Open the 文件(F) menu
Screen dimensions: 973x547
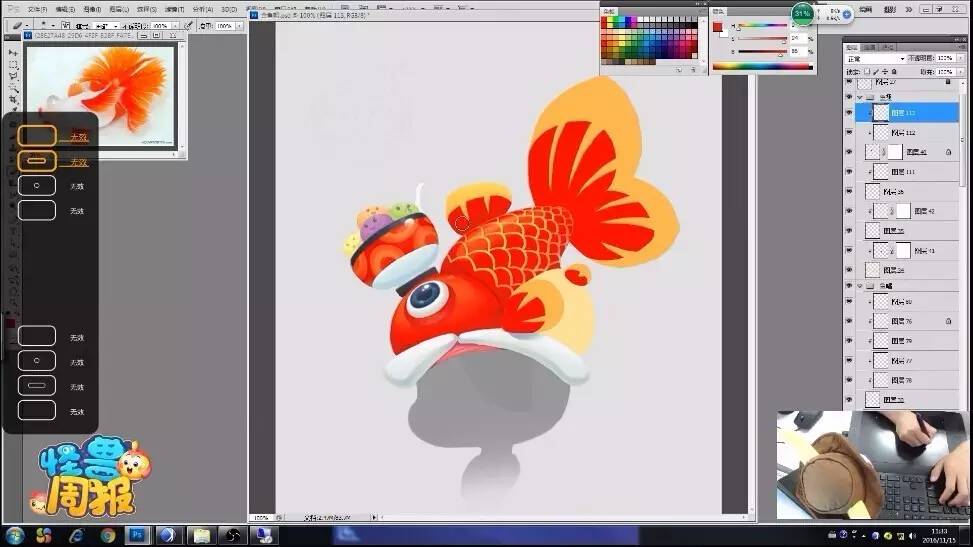pyautogui.click(x=38, y=9)
